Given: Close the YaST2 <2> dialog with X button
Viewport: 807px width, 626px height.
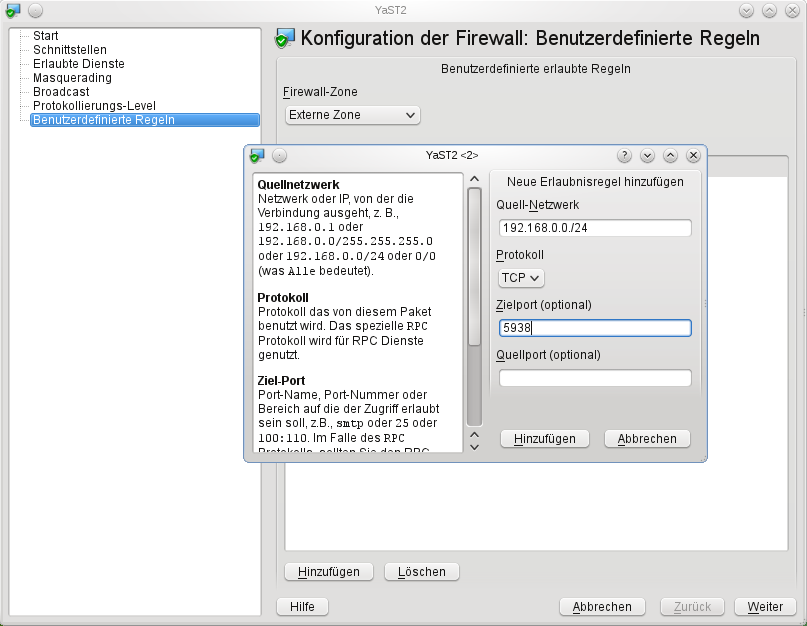Looking at the screenshot, I should [x=693, y=155].
